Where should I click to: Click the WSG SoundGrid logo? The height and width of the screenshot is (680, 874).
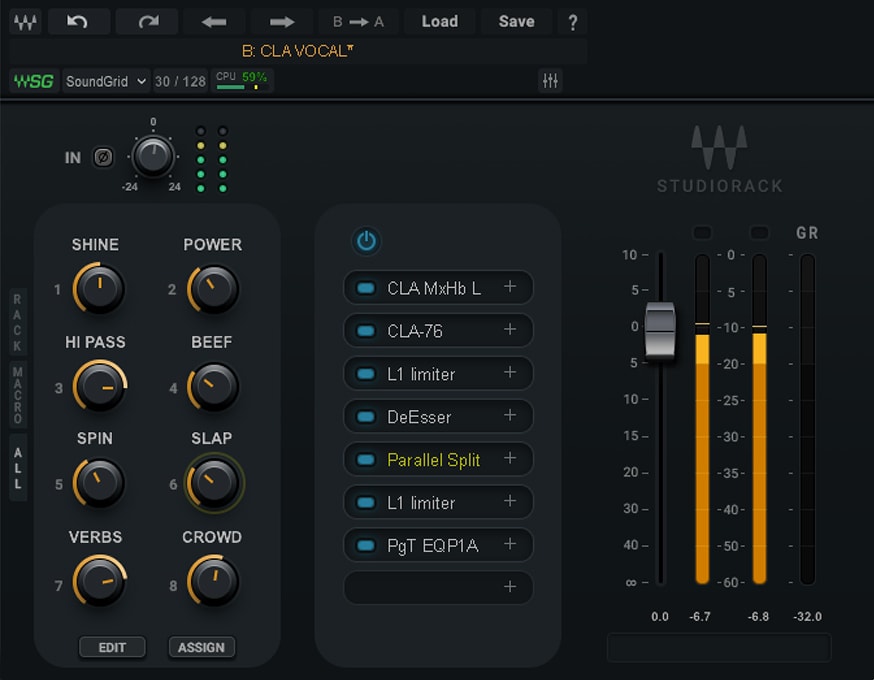[33, 81]
